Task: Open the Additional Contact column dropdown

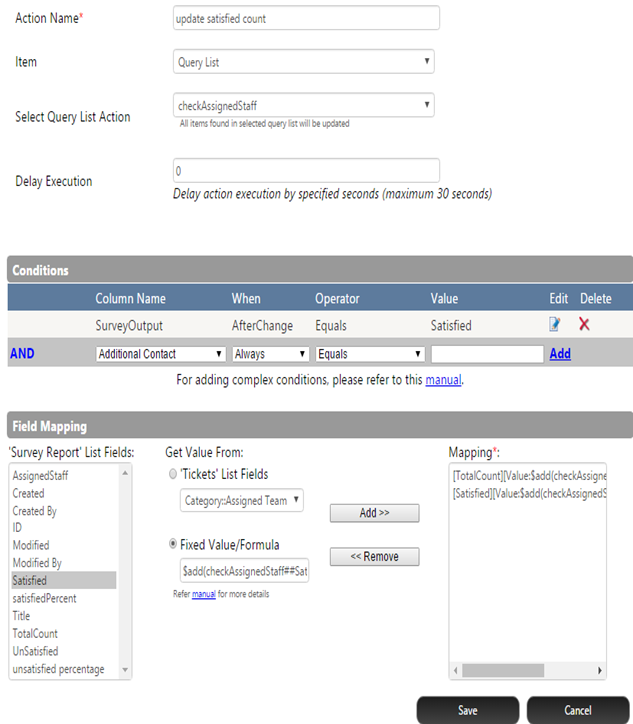Action: (161, 354)
